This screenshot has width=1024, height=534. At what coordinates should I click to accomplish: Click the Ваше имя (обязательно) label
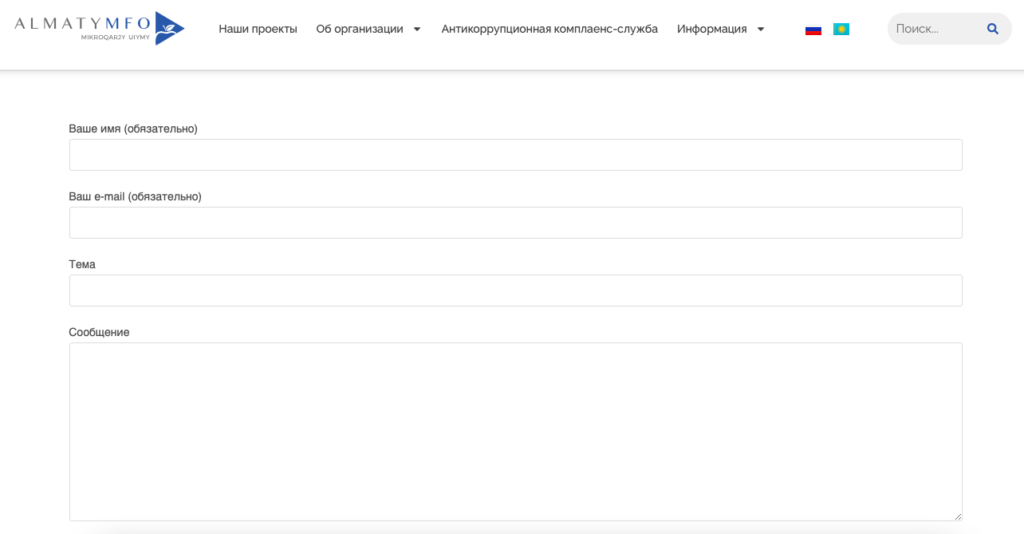tap(133, 129)
